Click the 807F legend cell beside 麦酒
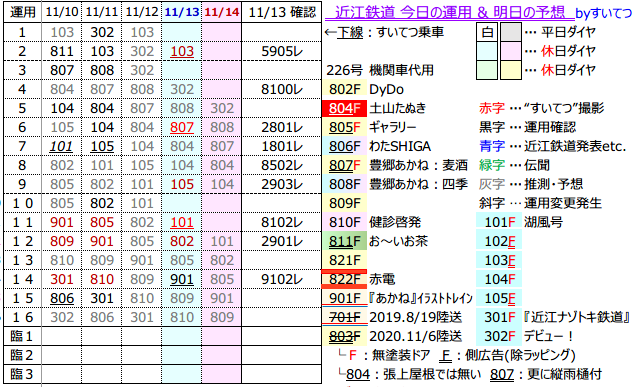The image size is (636, 387). [x=344, y=165]
